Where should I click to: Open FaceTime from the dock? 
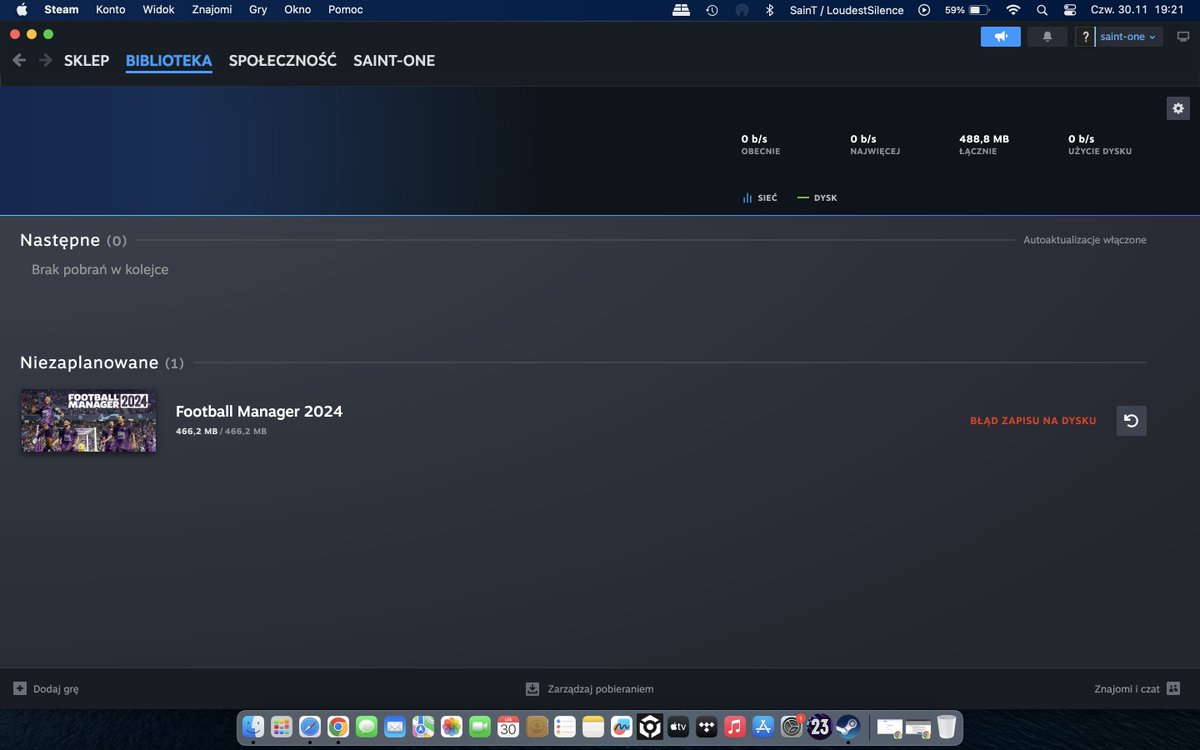coord(480,727)
